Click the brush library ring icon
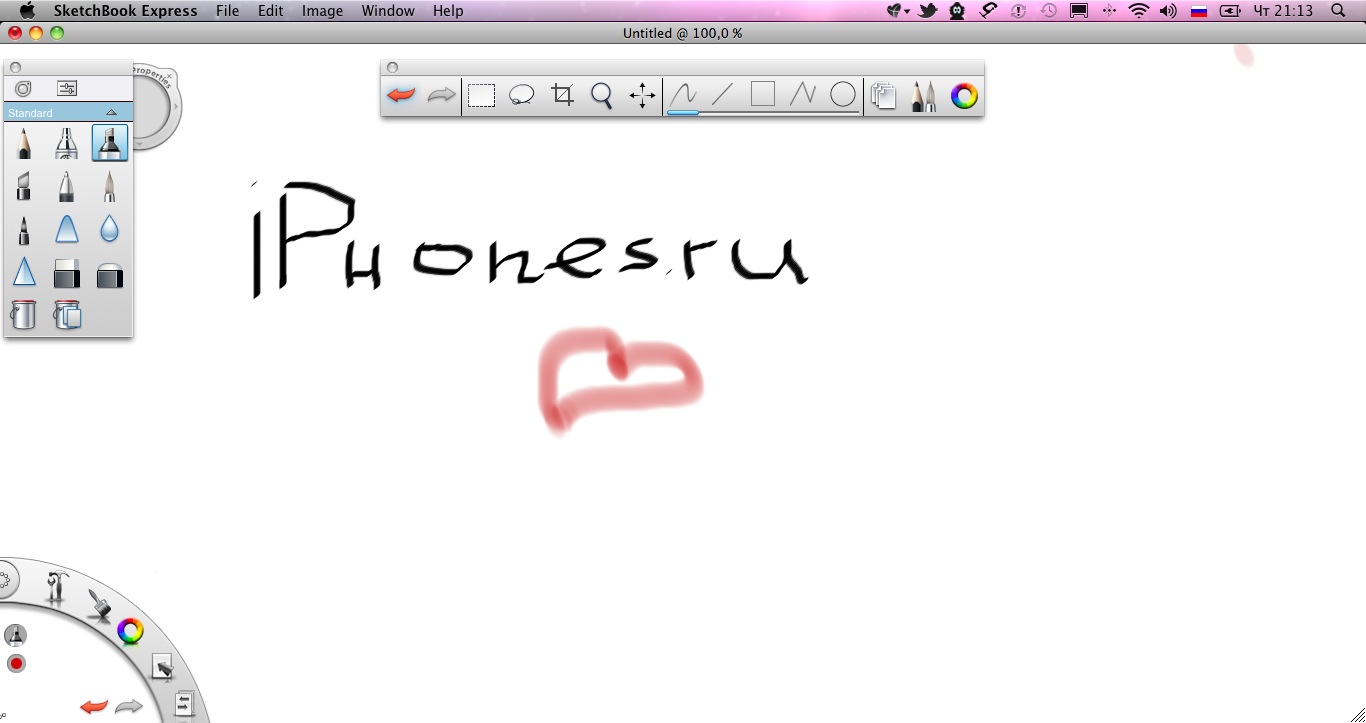The height and width of the screenshot is (723, 1366). [23, 88]
